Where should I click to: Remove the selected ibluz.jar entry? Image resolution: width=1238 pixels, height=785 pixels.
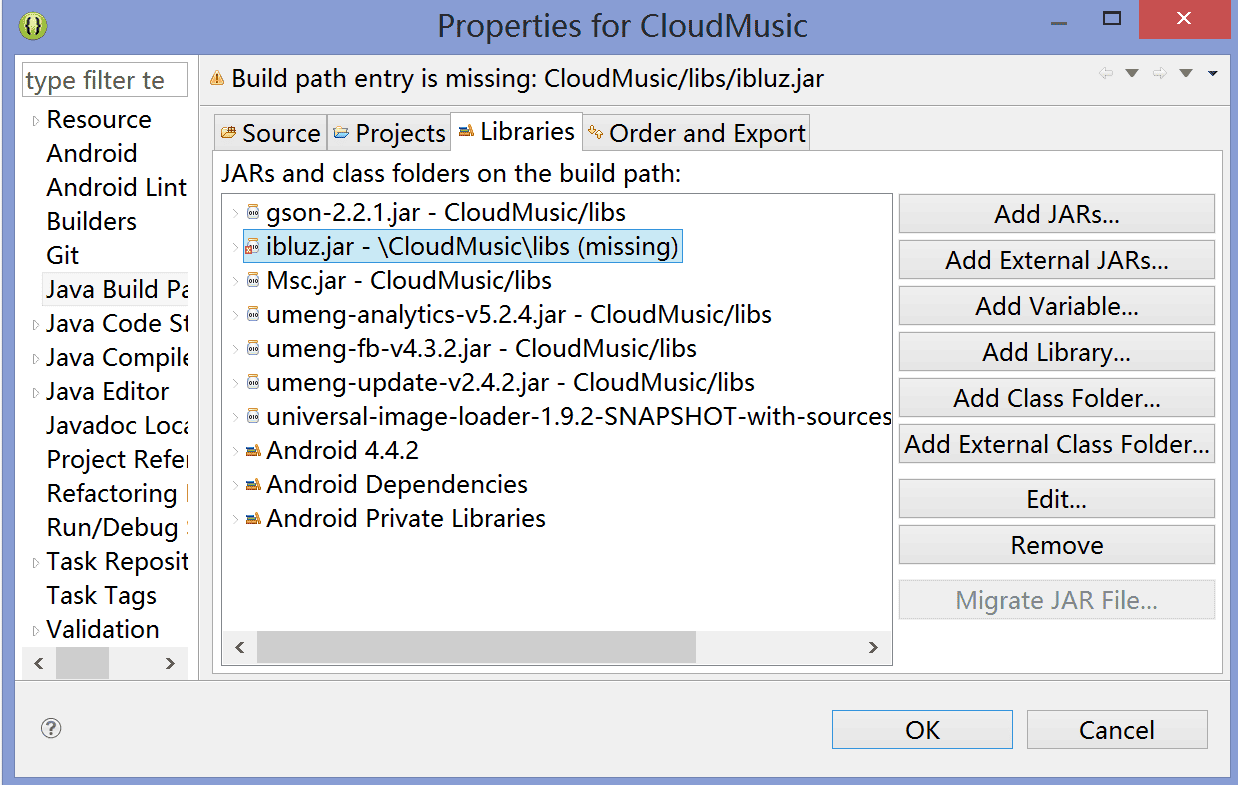[1056, 545]
